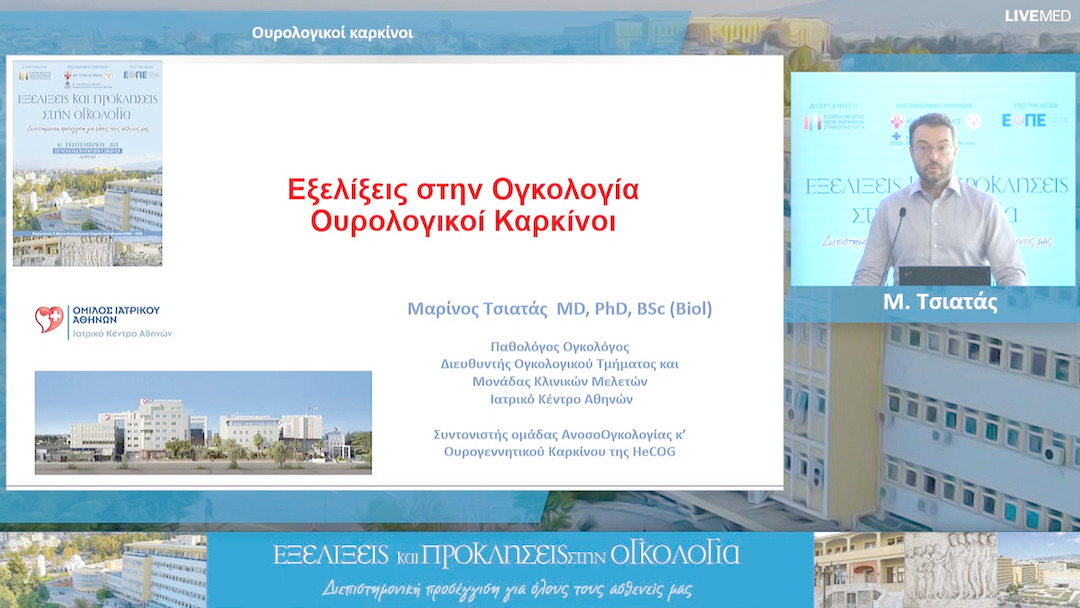Click the pharma society logo on the poster
1080x608 pixels.
click(x=25, y=75)
